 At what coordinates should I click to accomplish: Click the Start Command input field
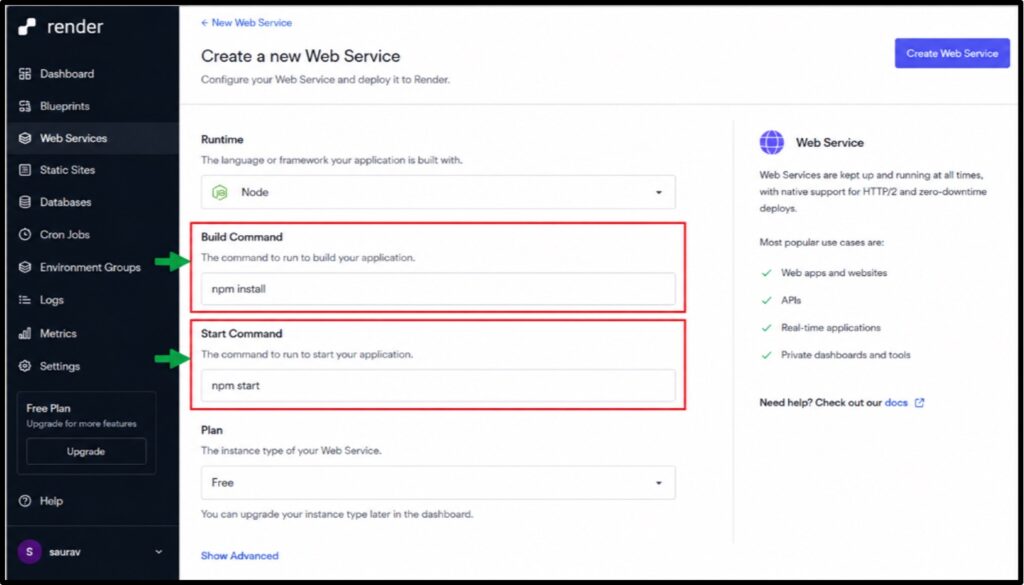438,385
